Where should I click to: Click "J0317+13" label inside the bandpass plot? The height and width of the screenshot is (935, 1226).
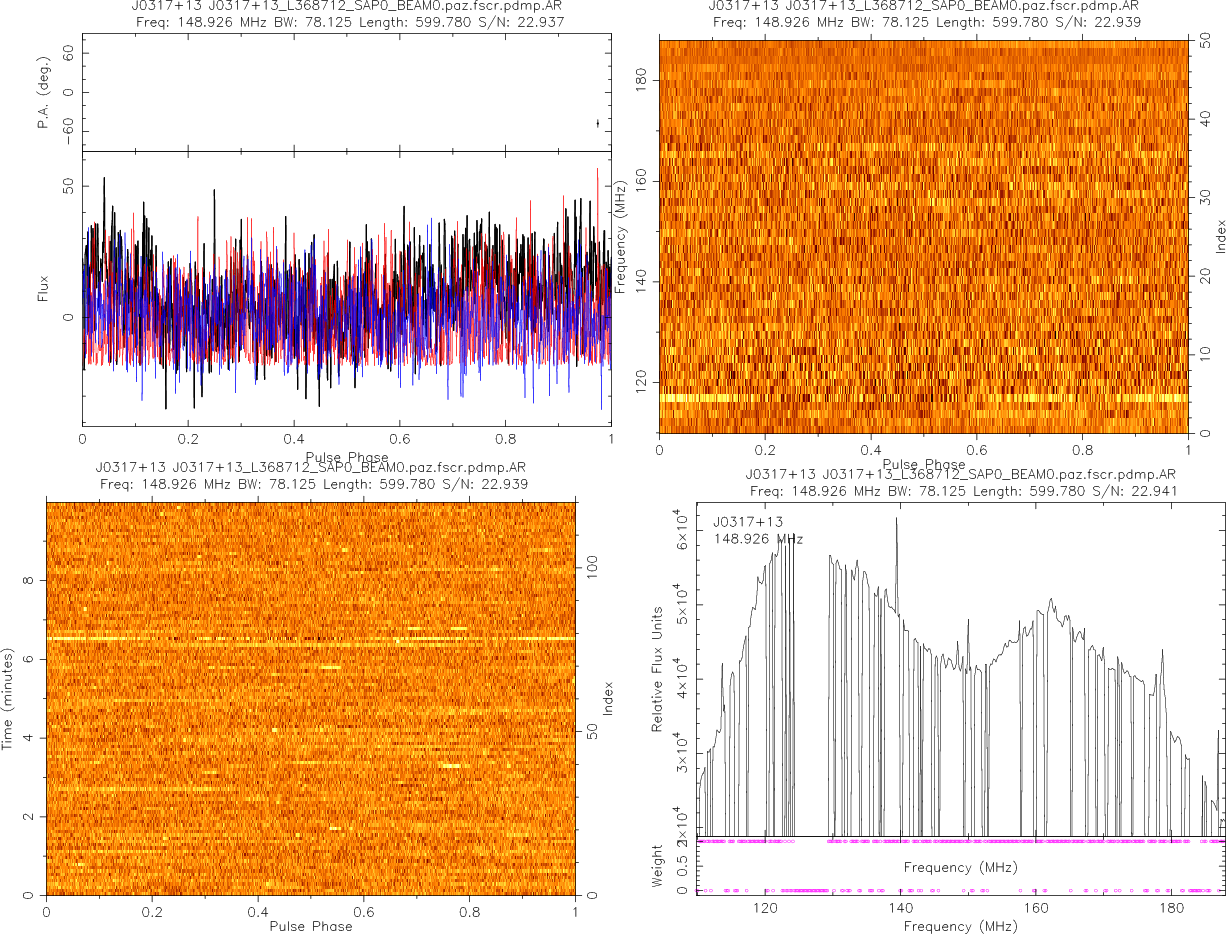[748, 522]
